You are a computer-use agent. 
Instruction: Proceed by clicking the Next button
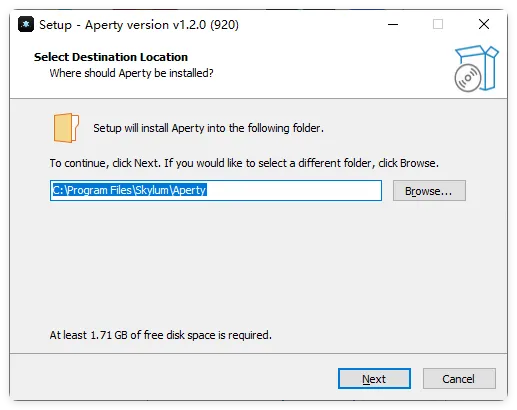coord(374,379)
